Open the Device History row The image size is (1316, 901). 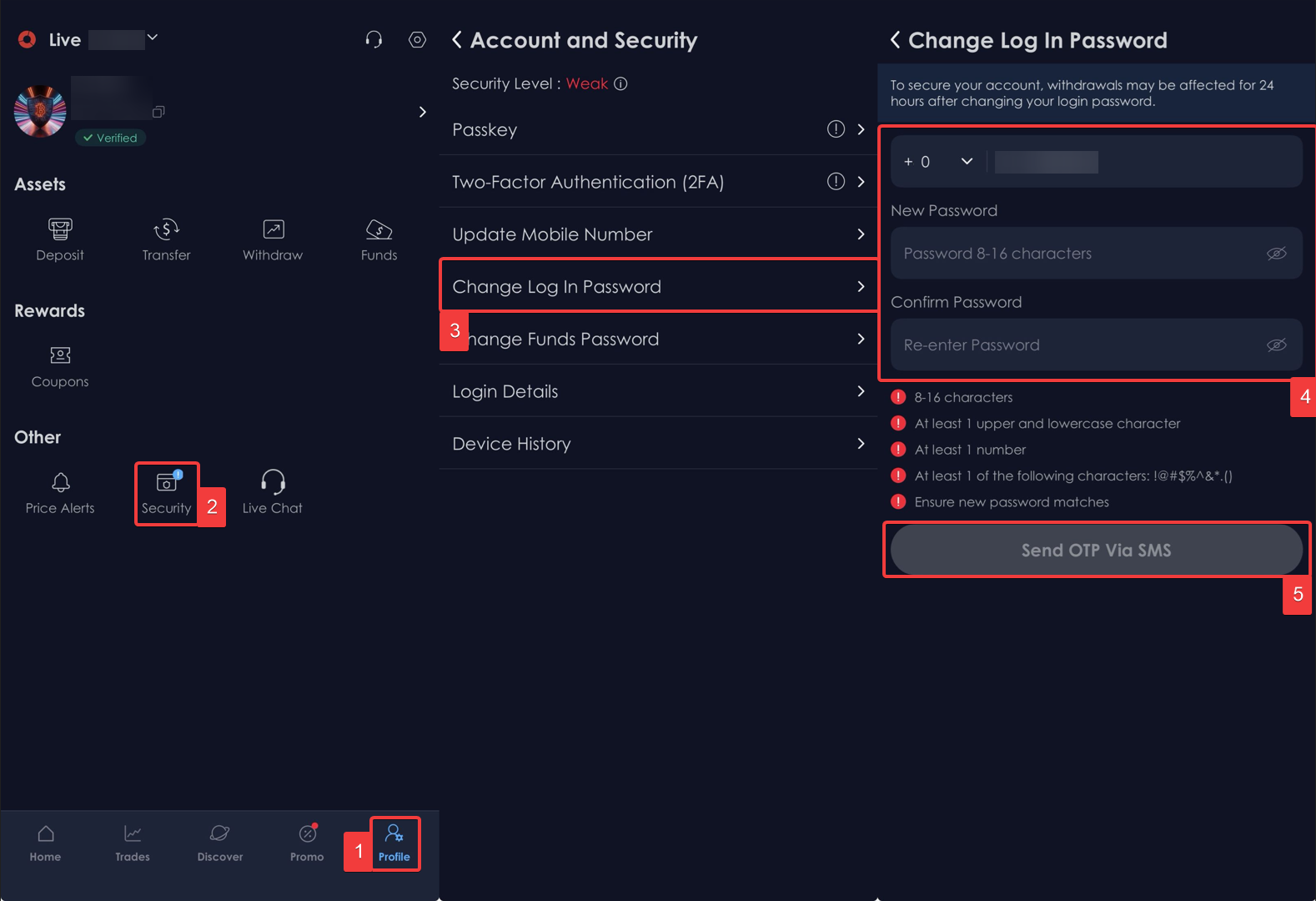pos(658,444)
